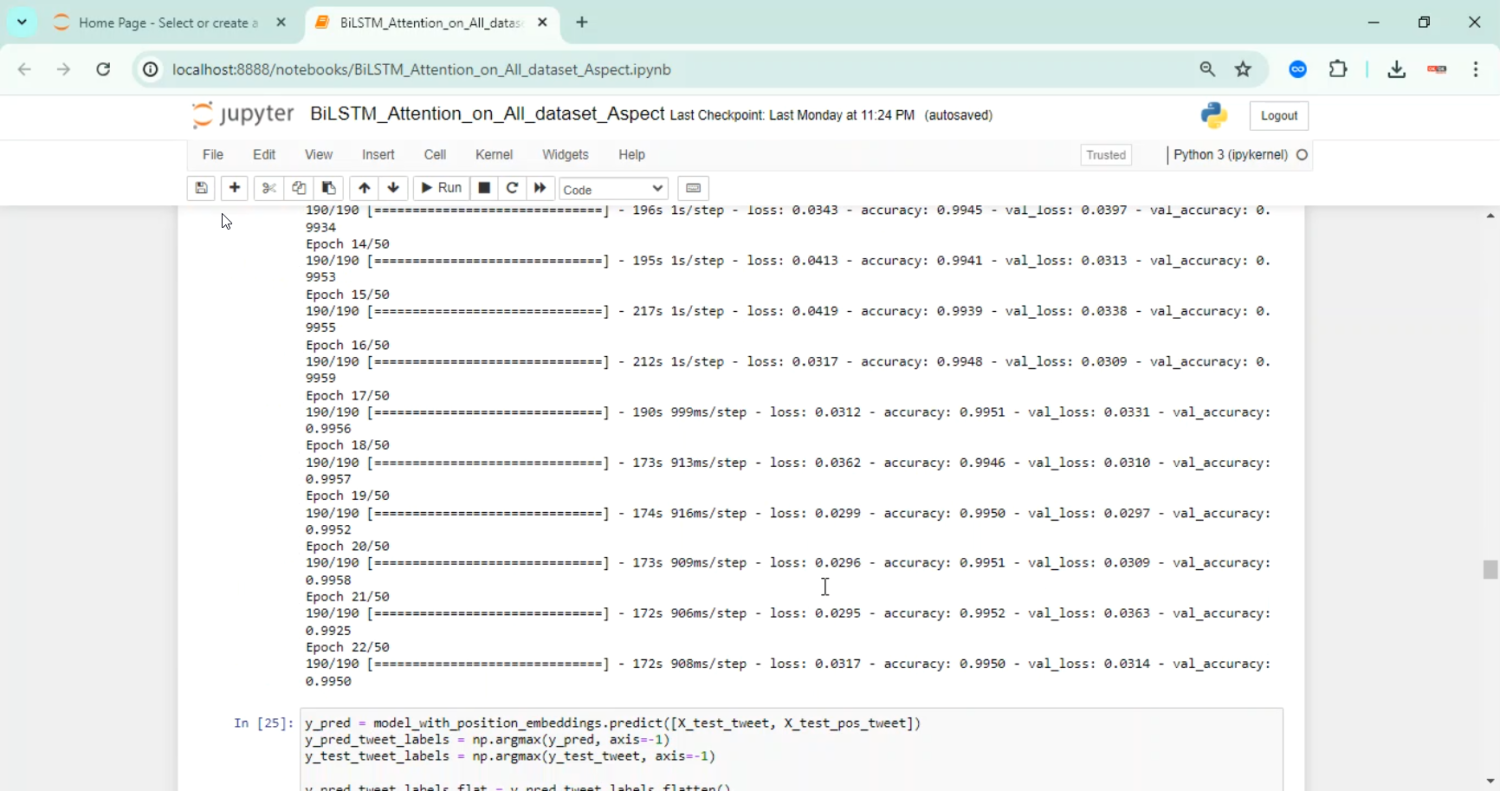Screen dimensions: 1500x791
Task: Move selected cell up arrow
Action: [364, 188]
